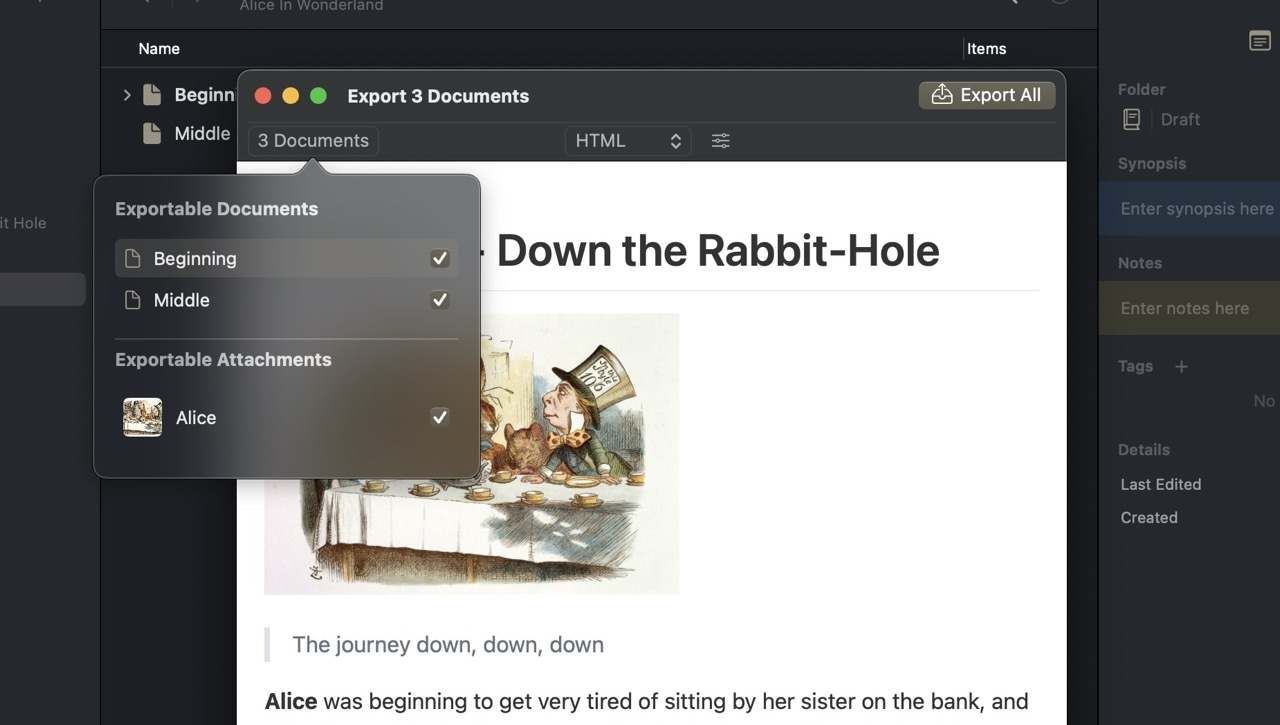Toggle the inspector panel icon at top right

pos(1259,41)
